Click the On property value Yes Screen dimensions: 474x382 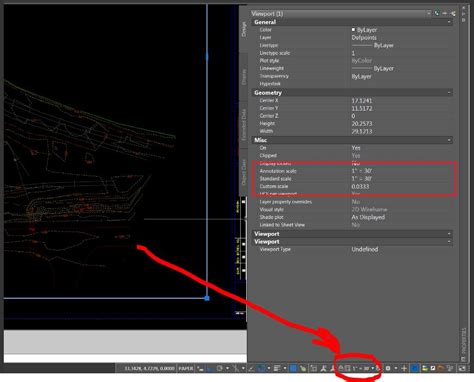coord(356,148)
